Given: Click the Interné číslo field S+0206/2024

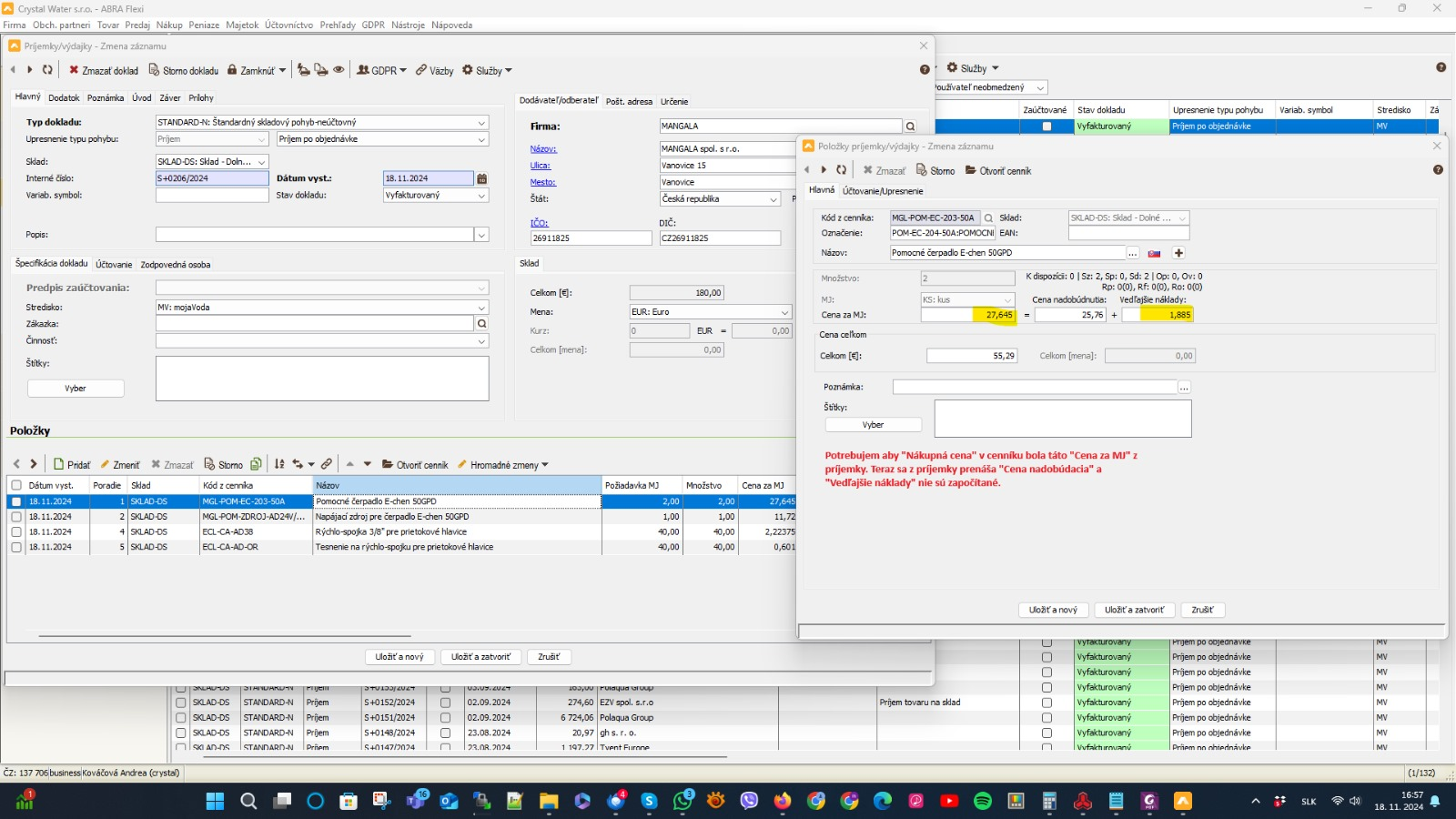Looking at the screenshot, I should coord(212,178).
